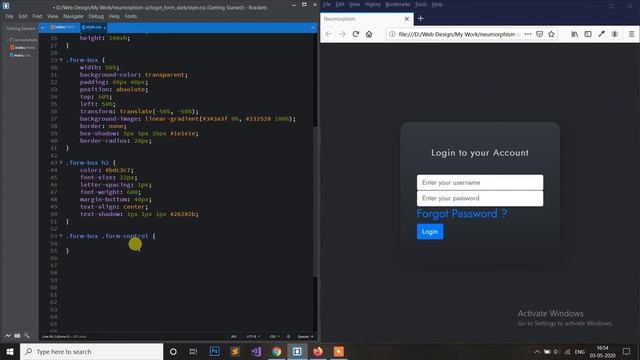Click Forgot Password link
This screenshot has height=360, width=640.
click(462, 213)
